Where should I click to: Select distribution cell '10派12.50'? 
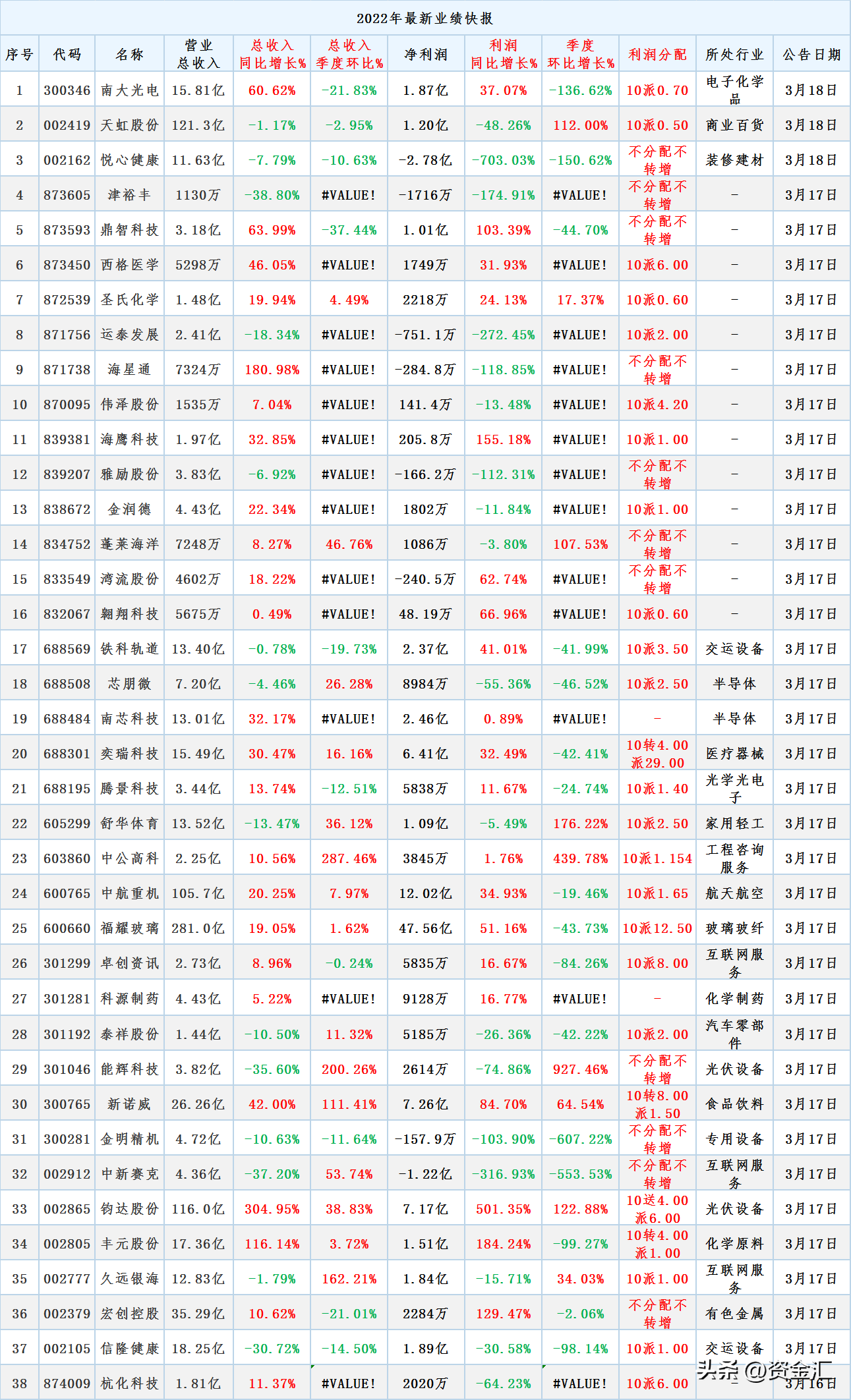click(658, 928)
